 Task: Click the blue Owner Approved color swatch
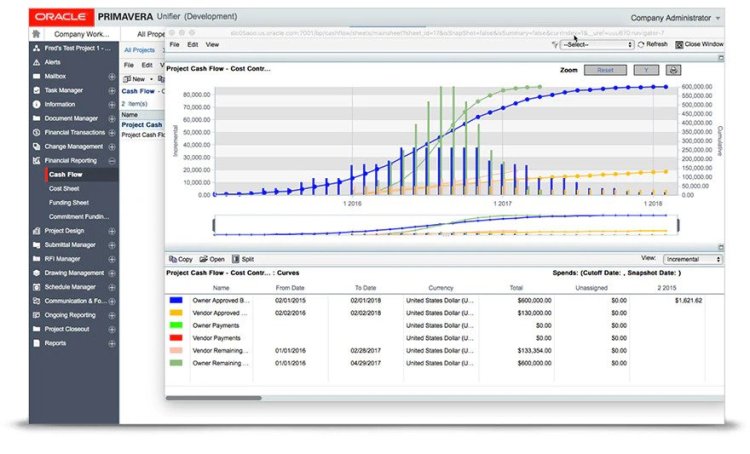point(177,299)
